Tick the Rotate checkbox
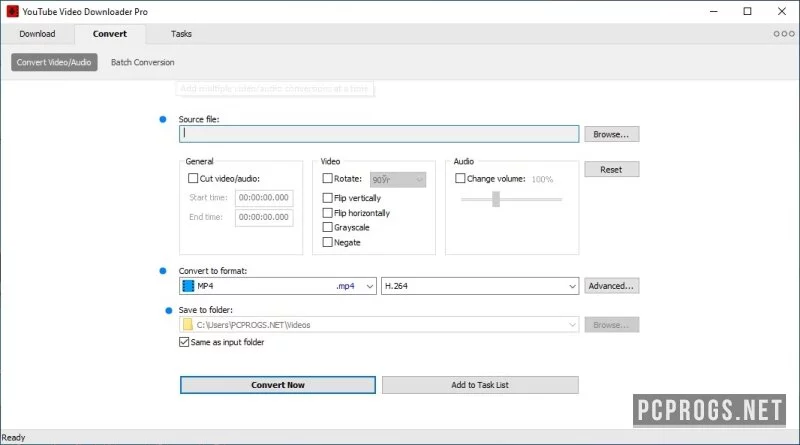Screen dimensions: 800x445 328,178
